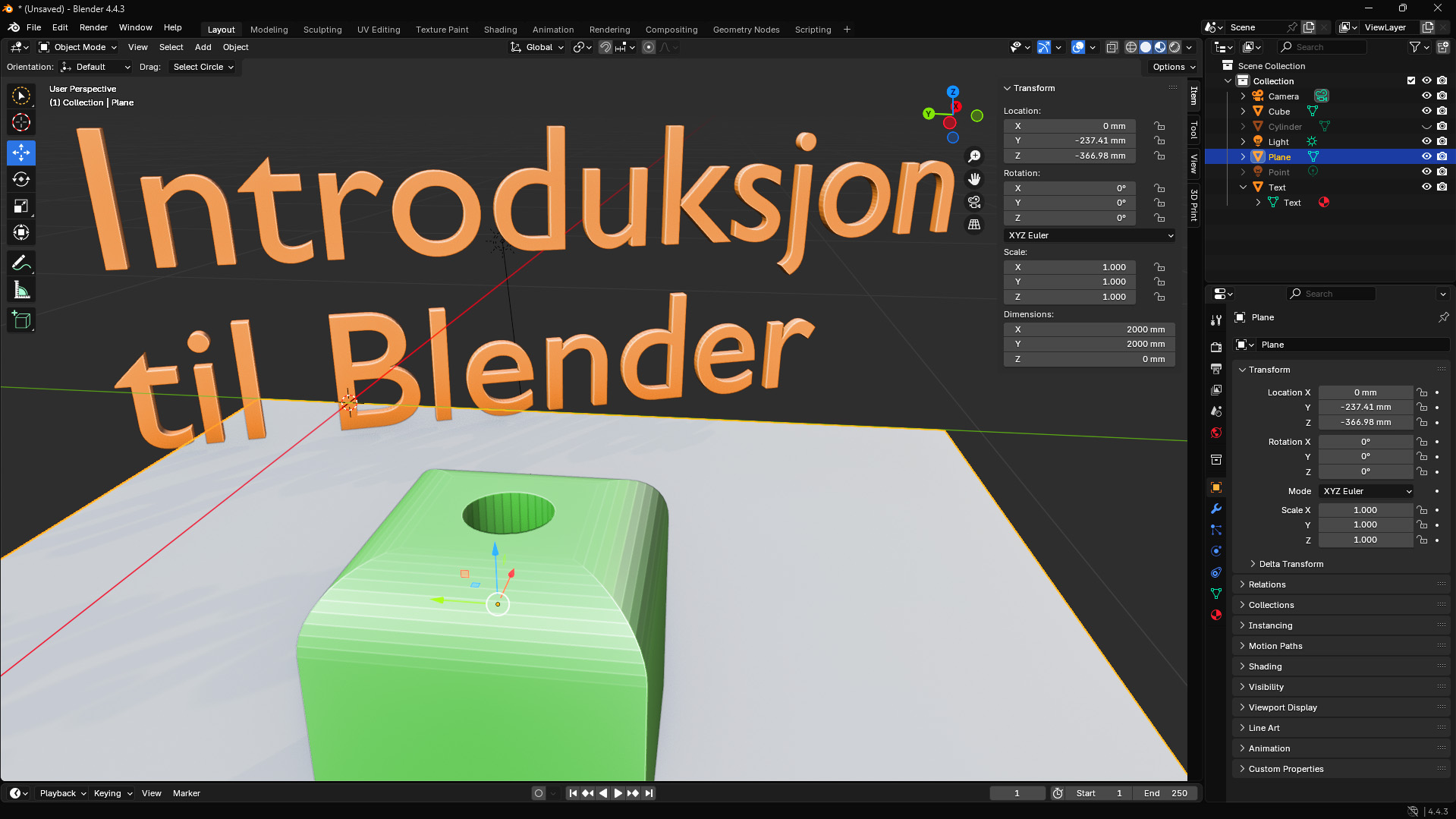Select the Add Cube tool
Screen dimensions: 1456x819
[21, 320]
